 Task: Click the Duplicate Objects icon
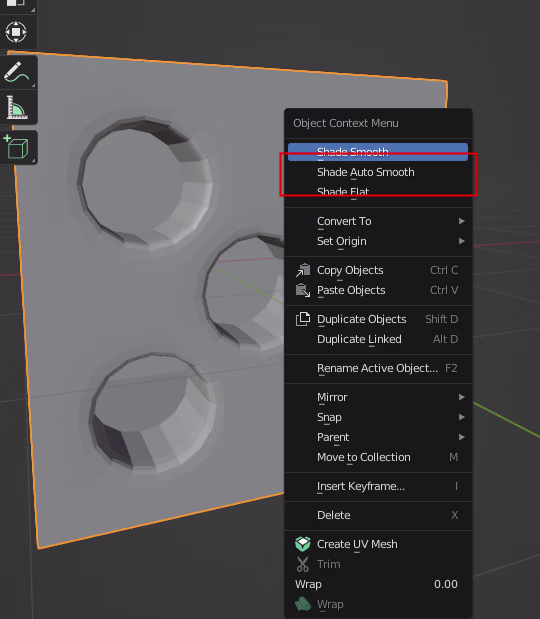[303, 319]
